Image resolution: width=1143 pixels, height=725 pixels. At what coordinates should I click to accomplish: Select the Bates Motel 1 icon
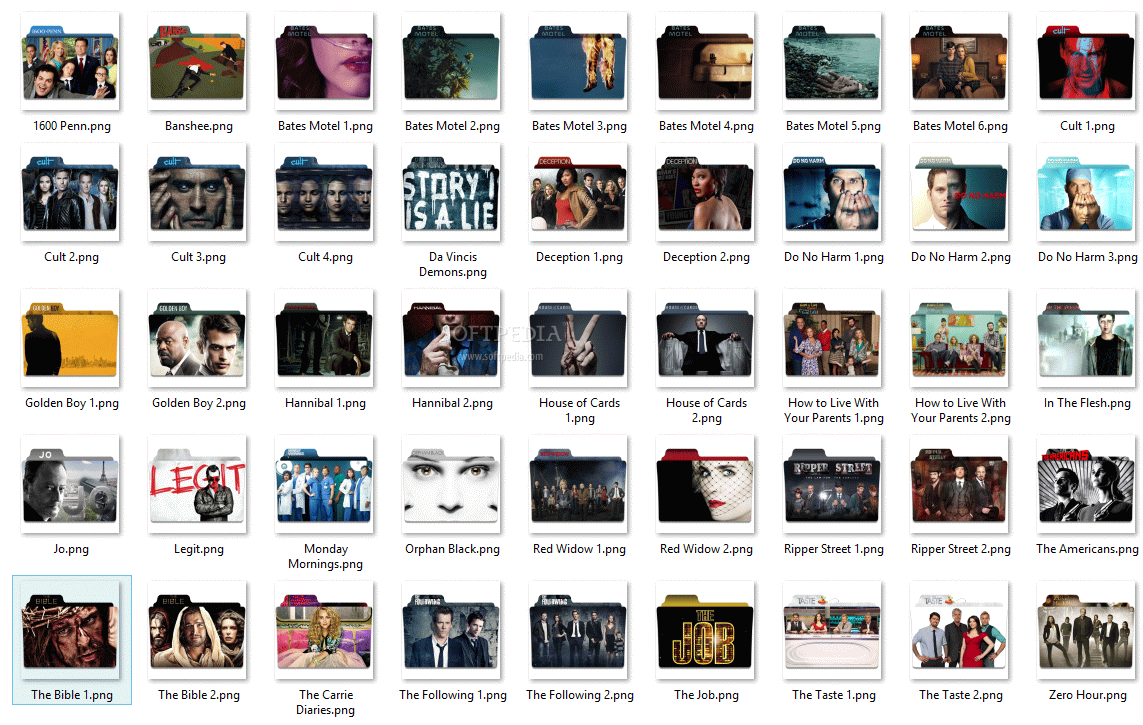(324, 61)
